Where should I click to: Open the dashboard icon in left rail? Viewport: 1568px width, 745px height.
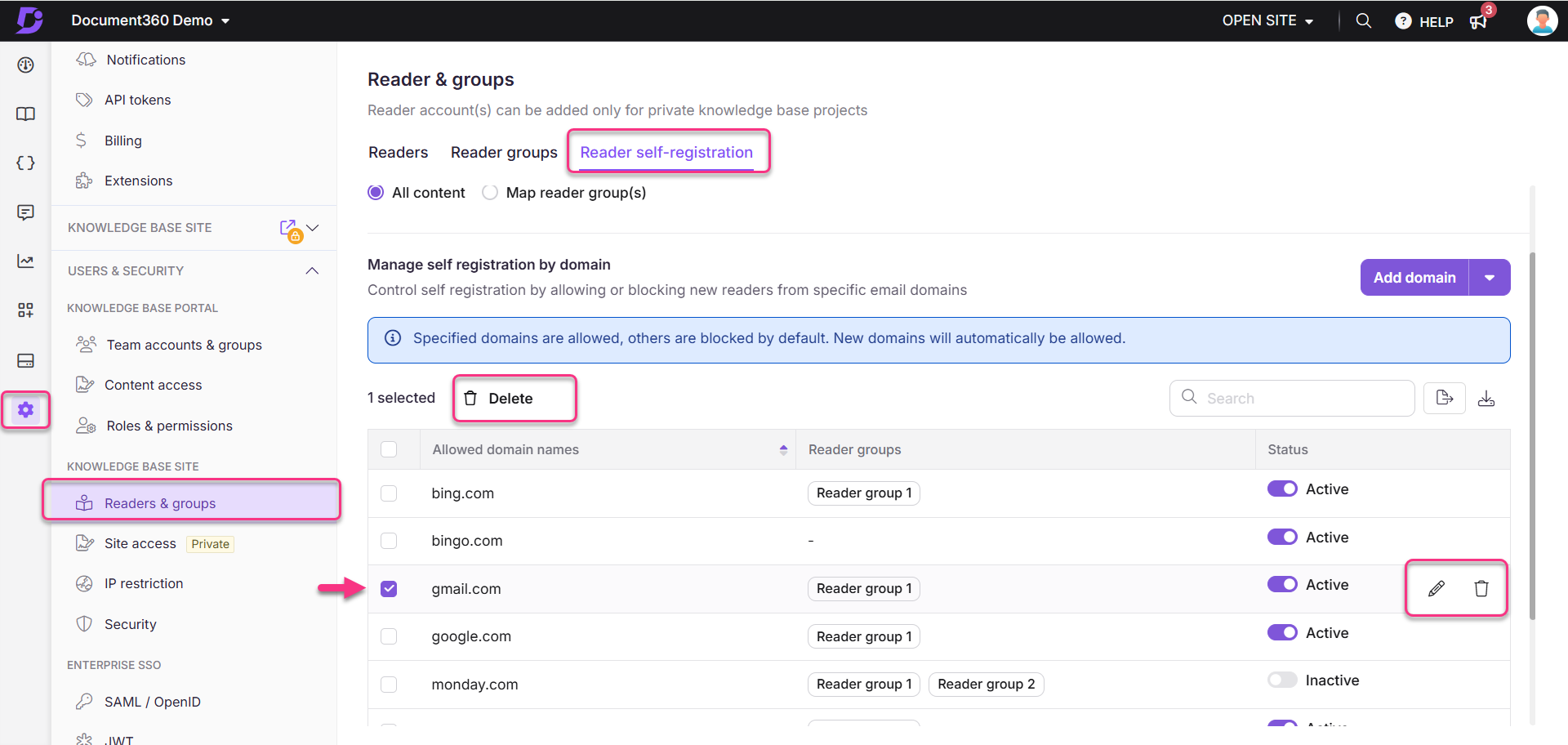(25, 65)
